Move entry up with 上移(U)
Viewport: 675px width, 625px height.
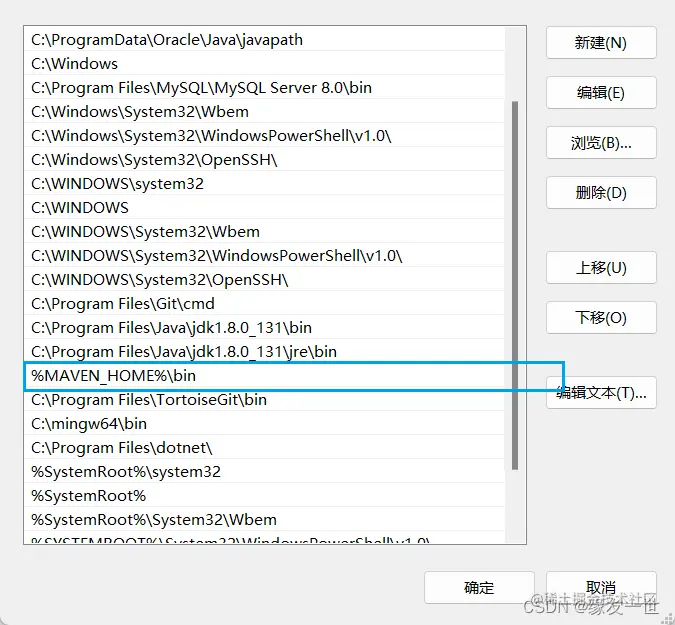(601, 268)
